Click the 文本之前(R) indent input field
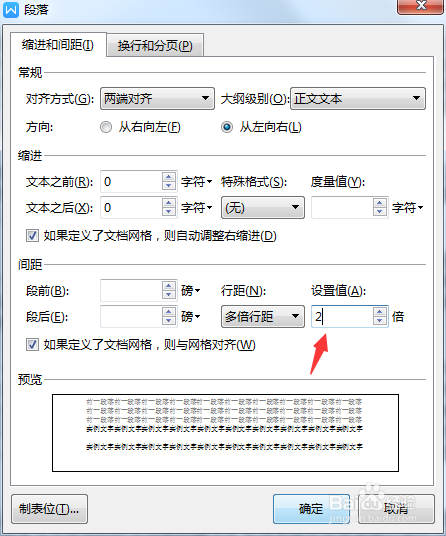Screen dimensions: 446x536 (131, 182)
